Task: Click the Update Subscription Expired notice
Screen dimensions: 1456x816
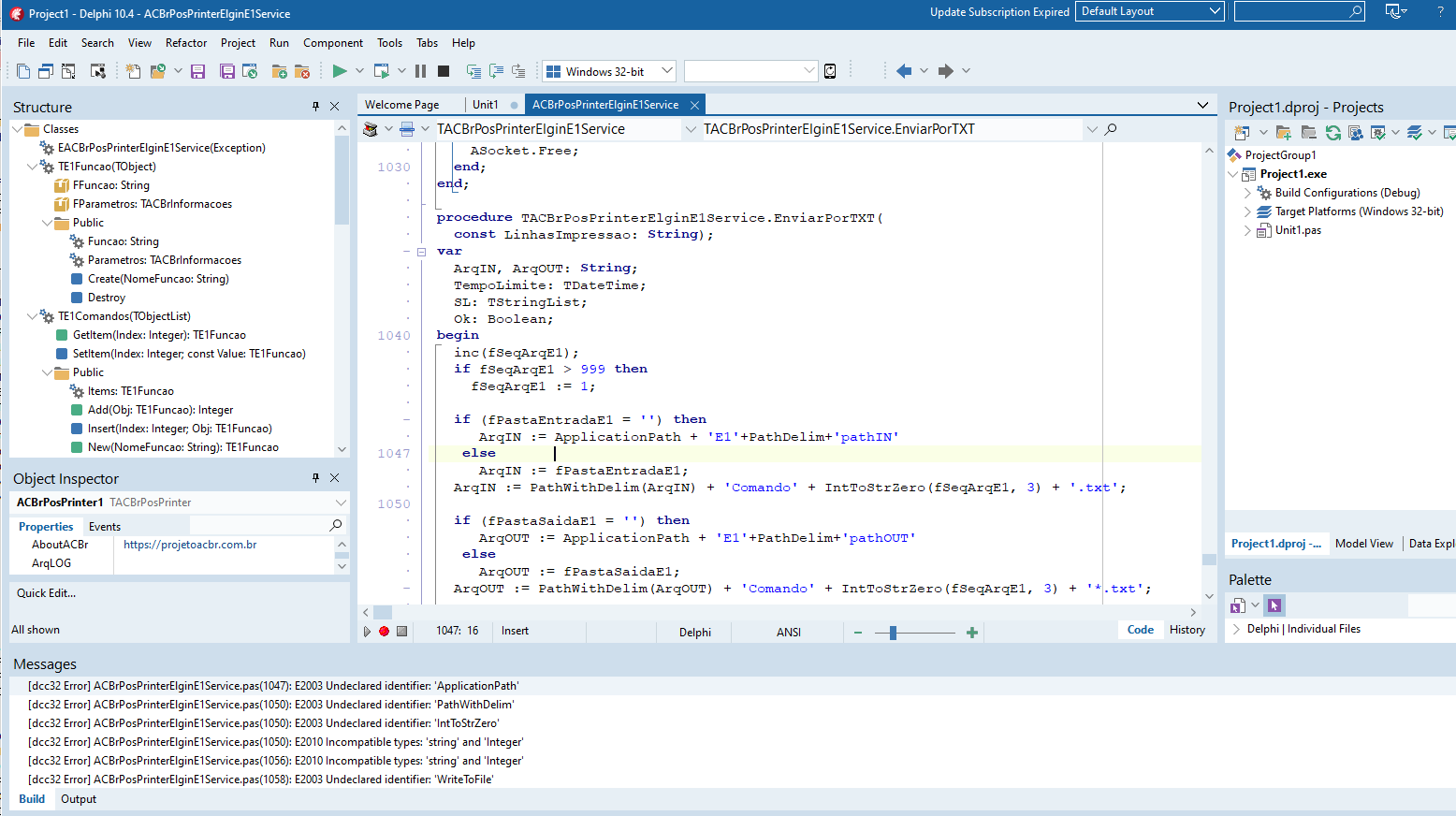Action: (999, 12)
